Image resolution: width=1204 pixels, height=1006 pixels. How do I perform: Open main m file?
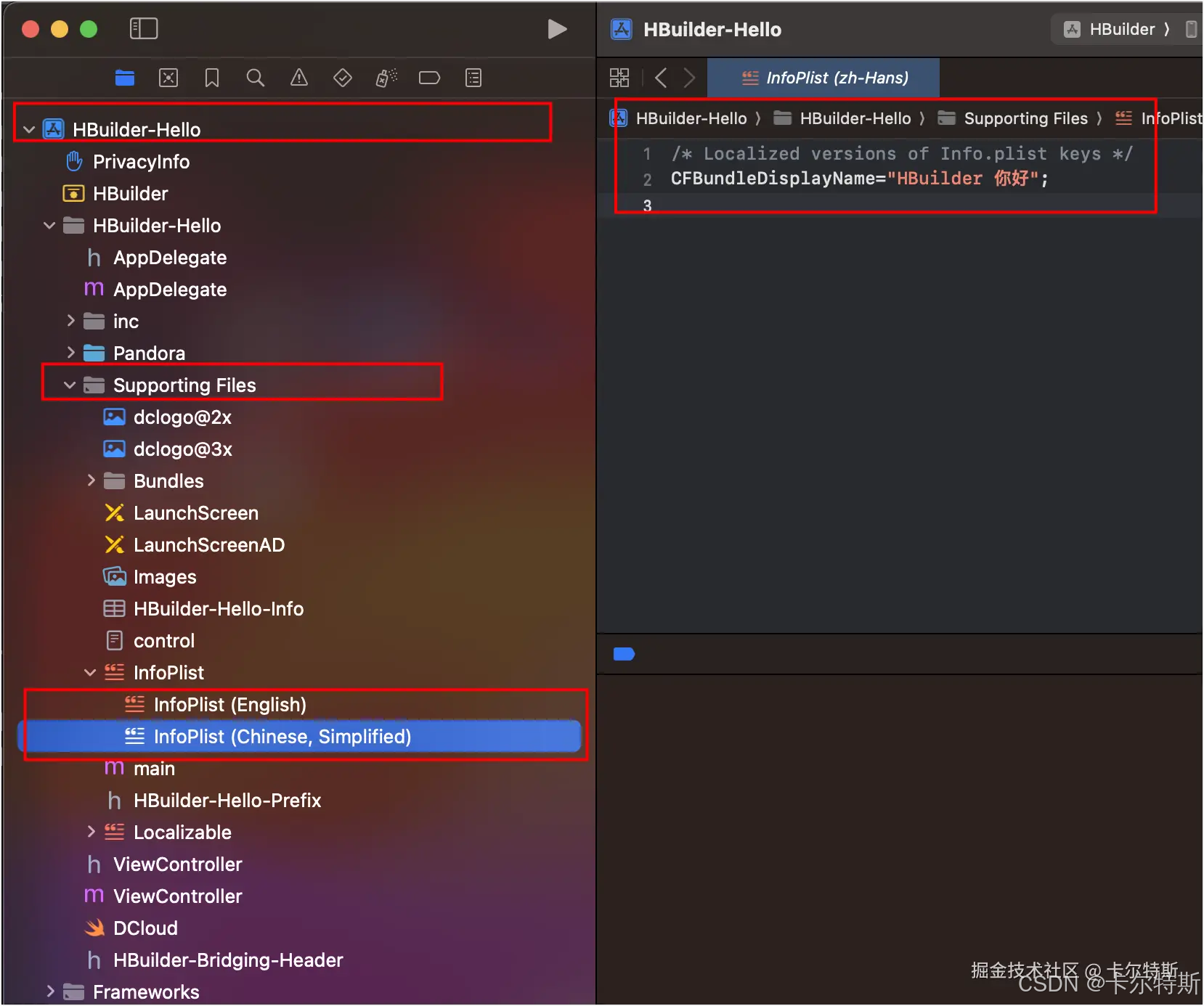click(x=154, y=769)
